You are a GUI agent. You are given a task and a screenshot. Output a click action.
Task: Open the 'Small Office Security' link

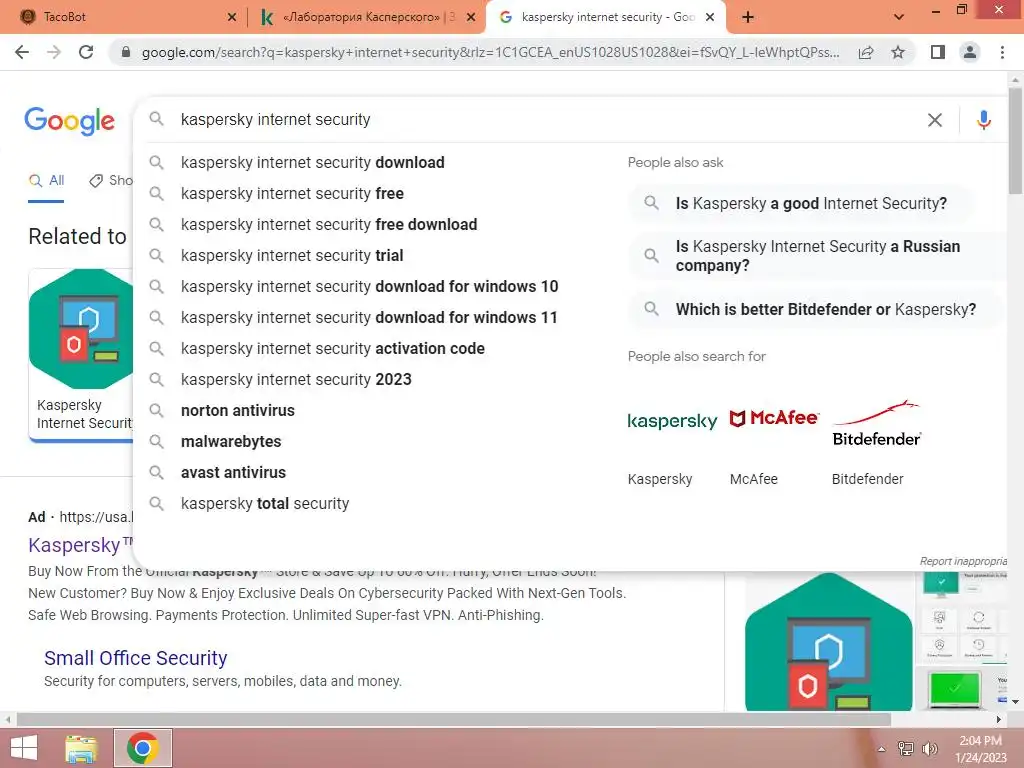136,658
